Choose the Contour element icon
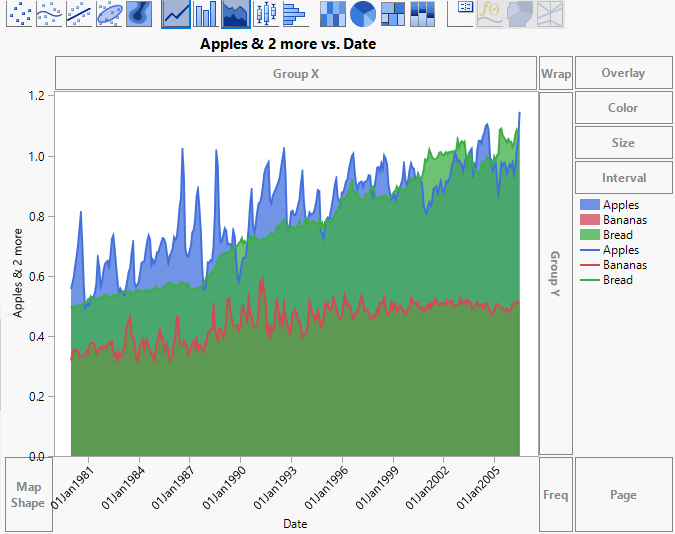Viewport: 675px width, 534px height. pyautogui.click(x=139, y=13)
